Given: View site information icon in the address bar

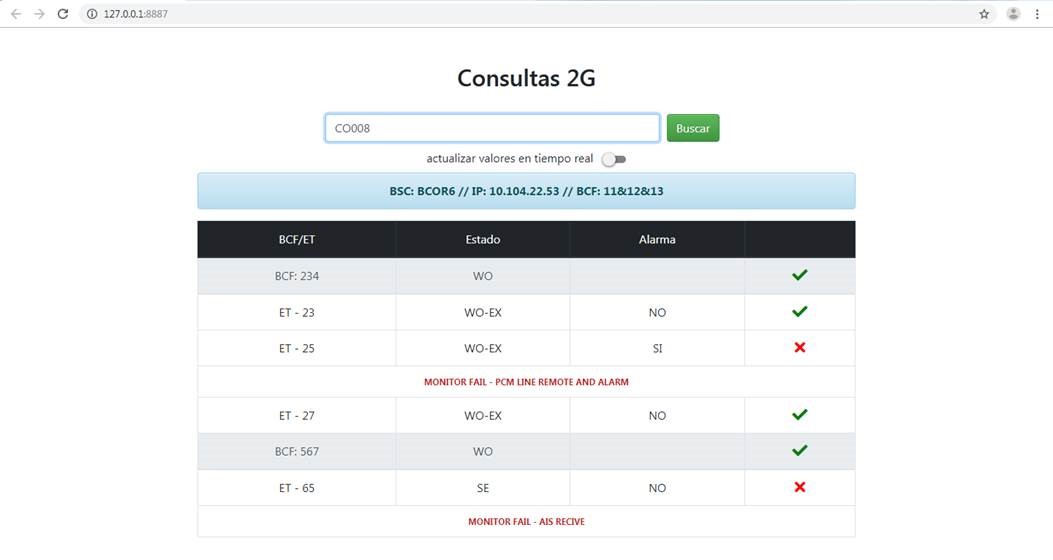Looking at the screenshot, I should coord(92,13).
